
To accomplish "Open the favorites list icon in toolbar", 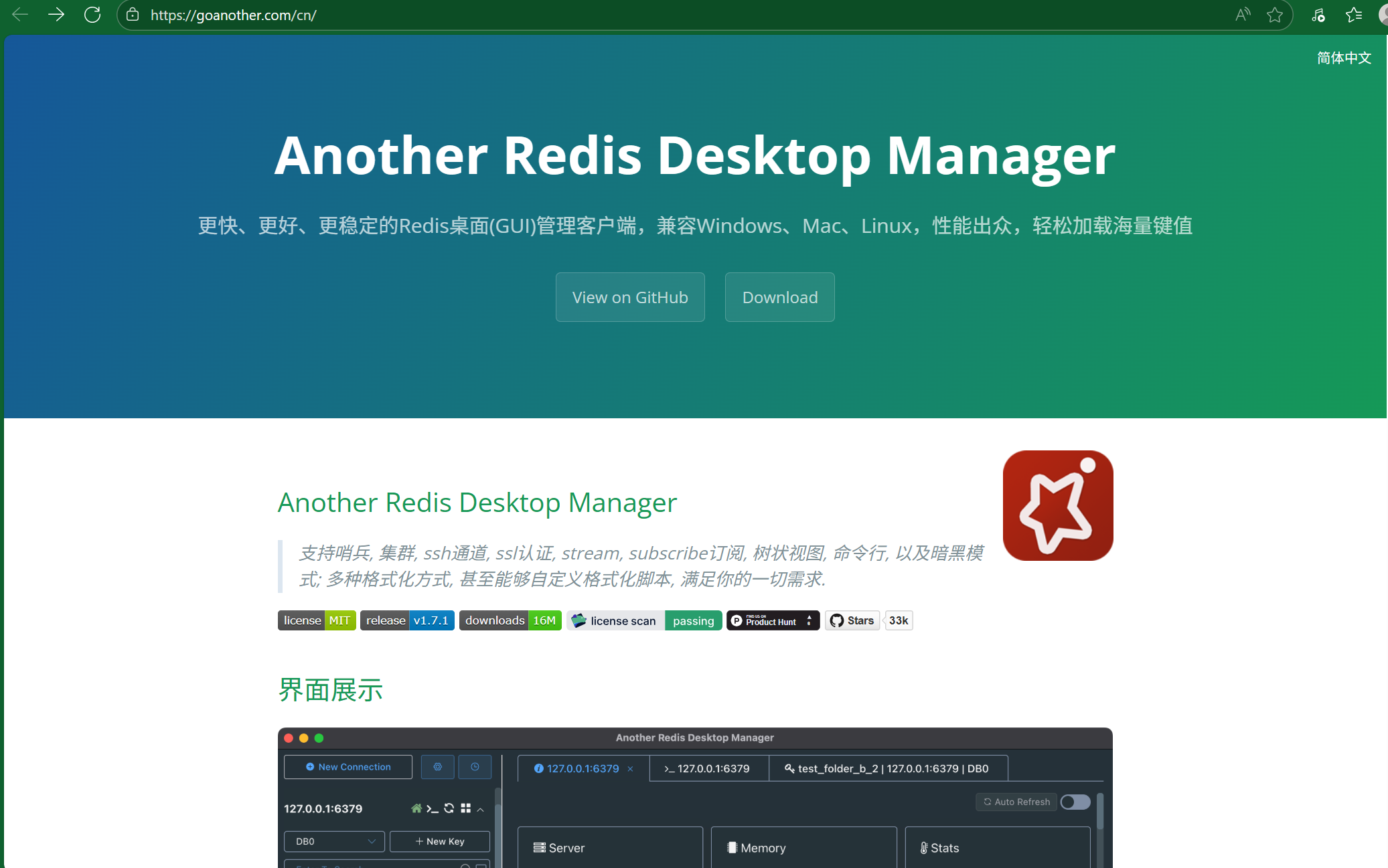I will click(x=1353, y=15).
